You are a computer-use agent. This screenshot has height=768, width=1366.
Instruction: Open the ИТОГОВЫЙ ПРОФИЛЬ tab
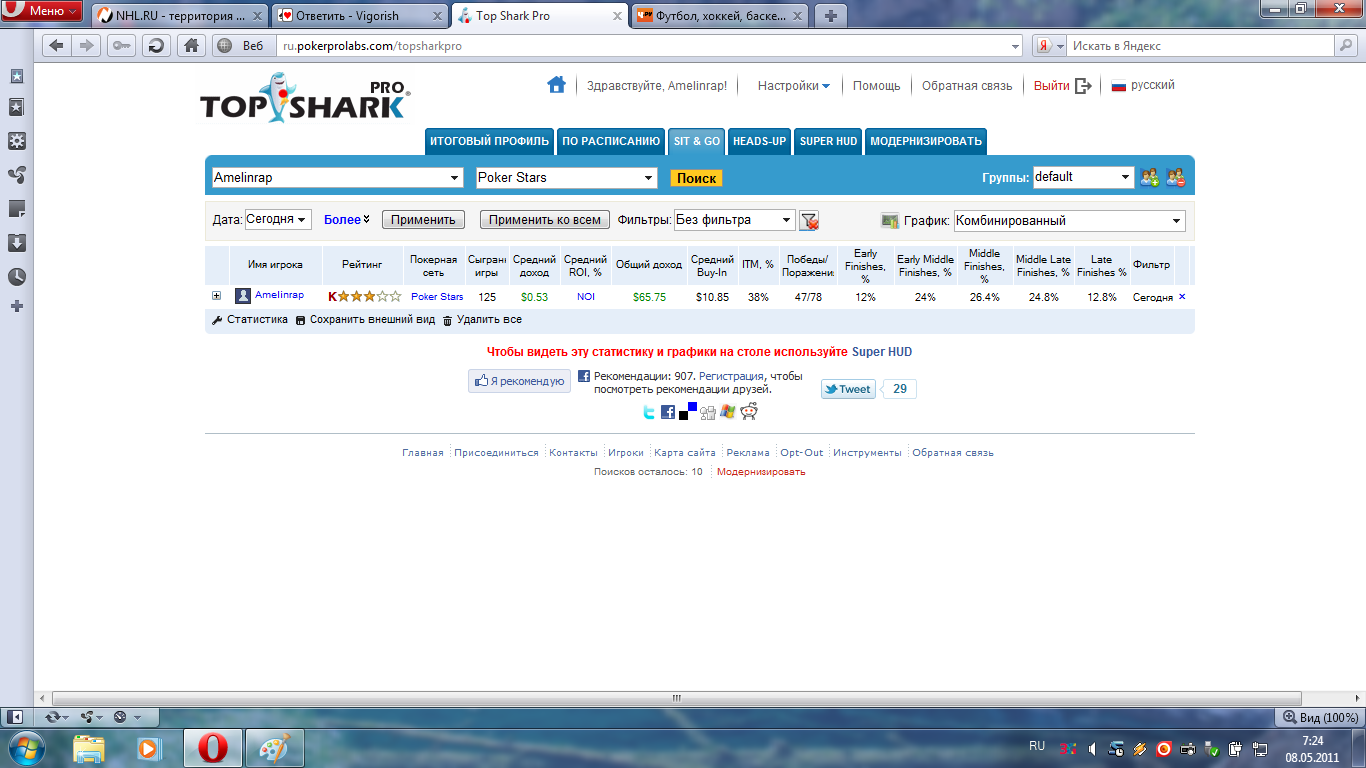coord(489,142)
